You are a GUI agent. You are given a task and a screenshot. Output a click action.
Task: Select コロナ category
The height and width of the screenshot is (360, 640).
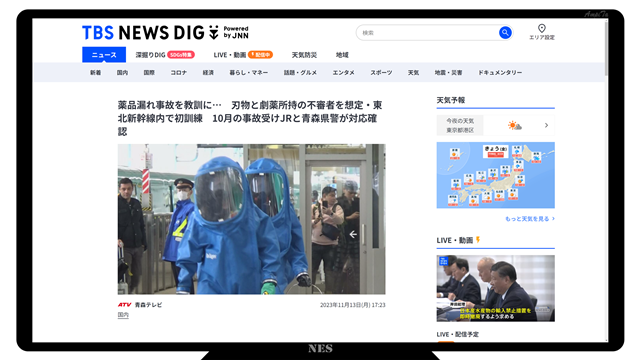pos(178,73)
